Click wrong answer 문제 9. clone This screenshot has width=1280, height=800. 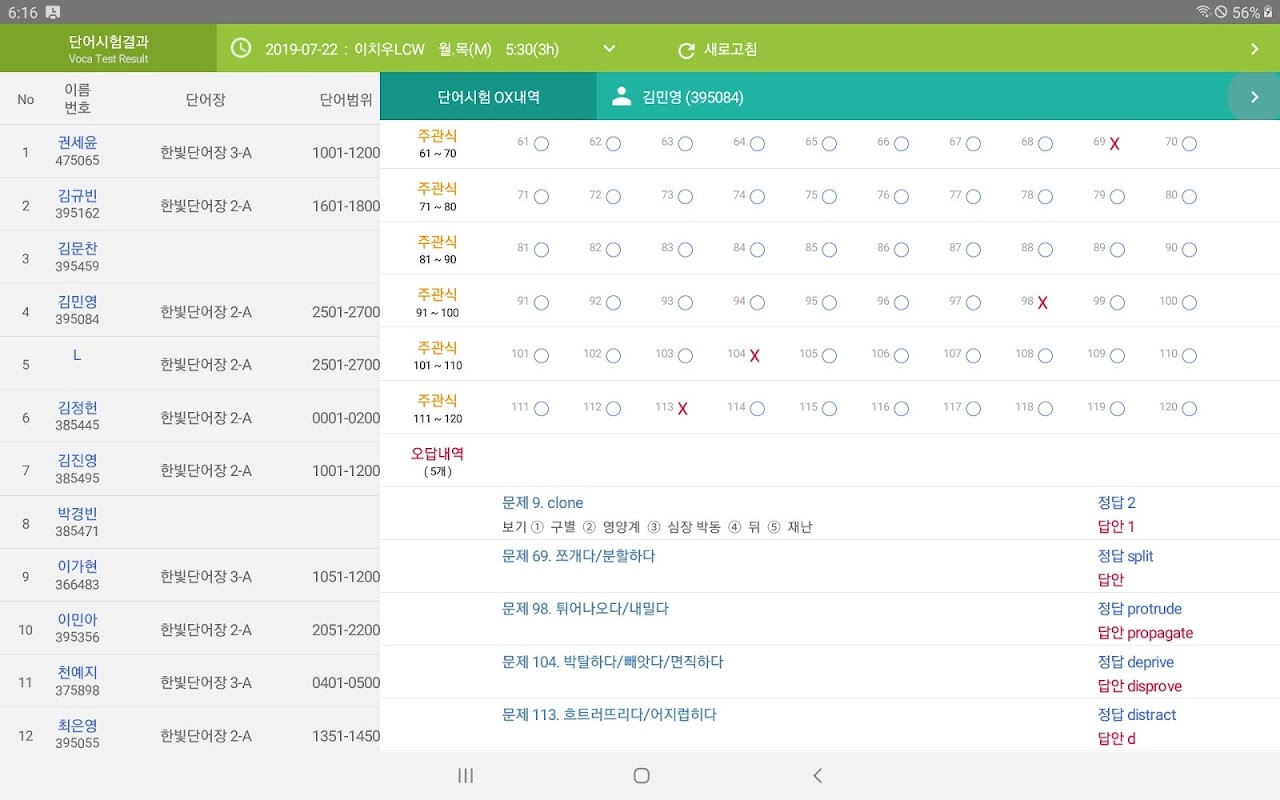(542, 503)
